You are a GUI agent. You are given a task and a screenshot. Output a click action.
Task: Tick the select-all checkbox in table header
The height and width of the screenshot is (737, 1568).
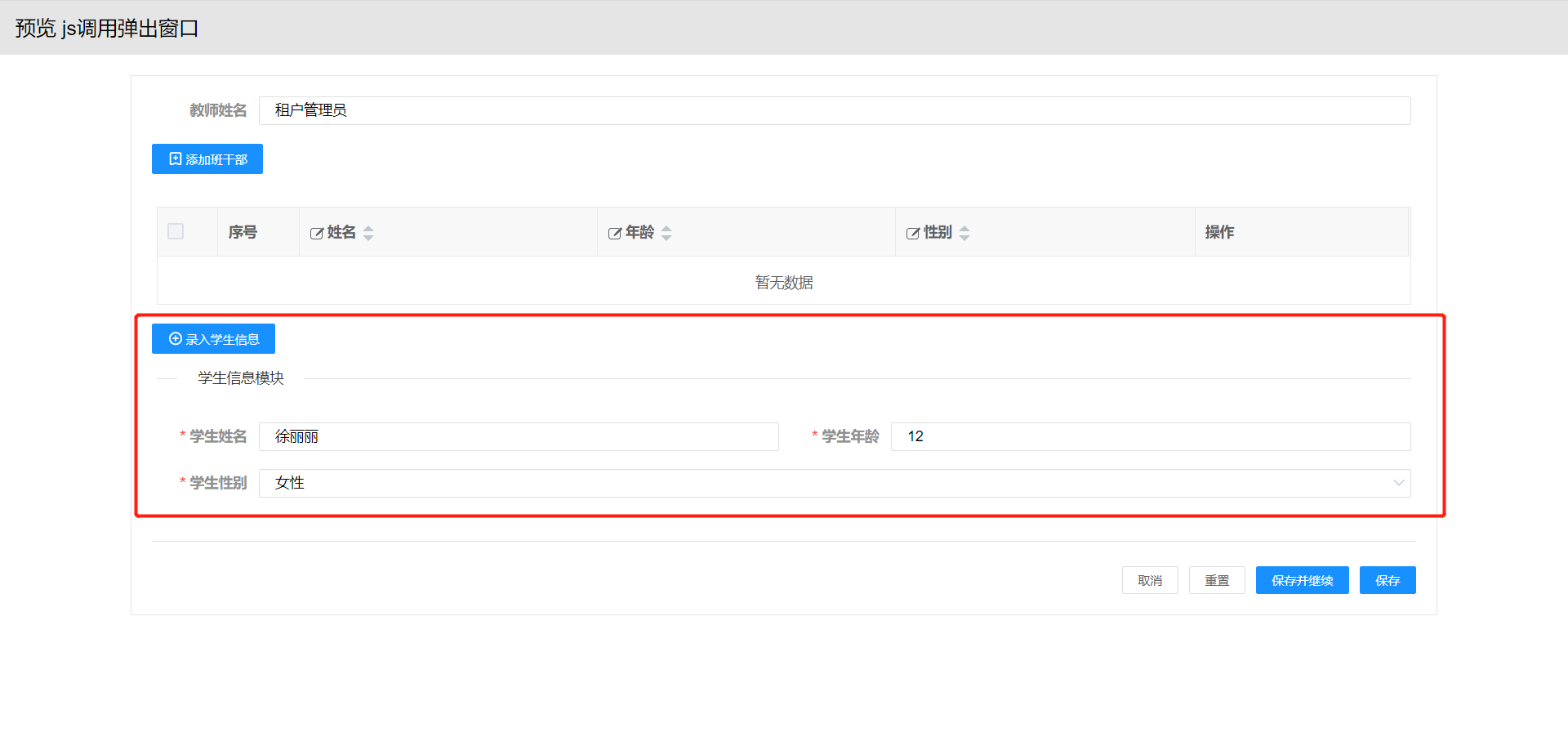[176, 231]
